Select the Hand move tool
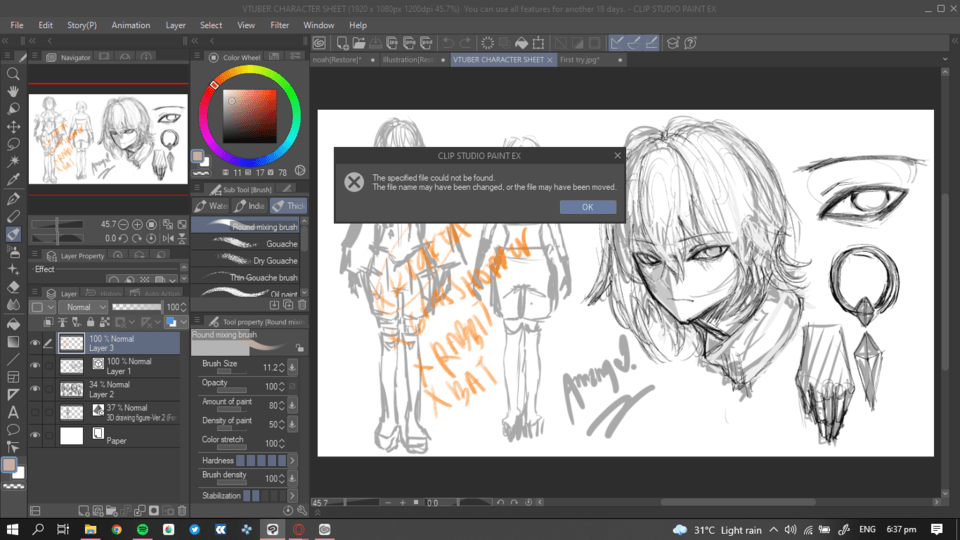This screenshot has width=960, height=540. pyautogui.click(x=14, y=91)
